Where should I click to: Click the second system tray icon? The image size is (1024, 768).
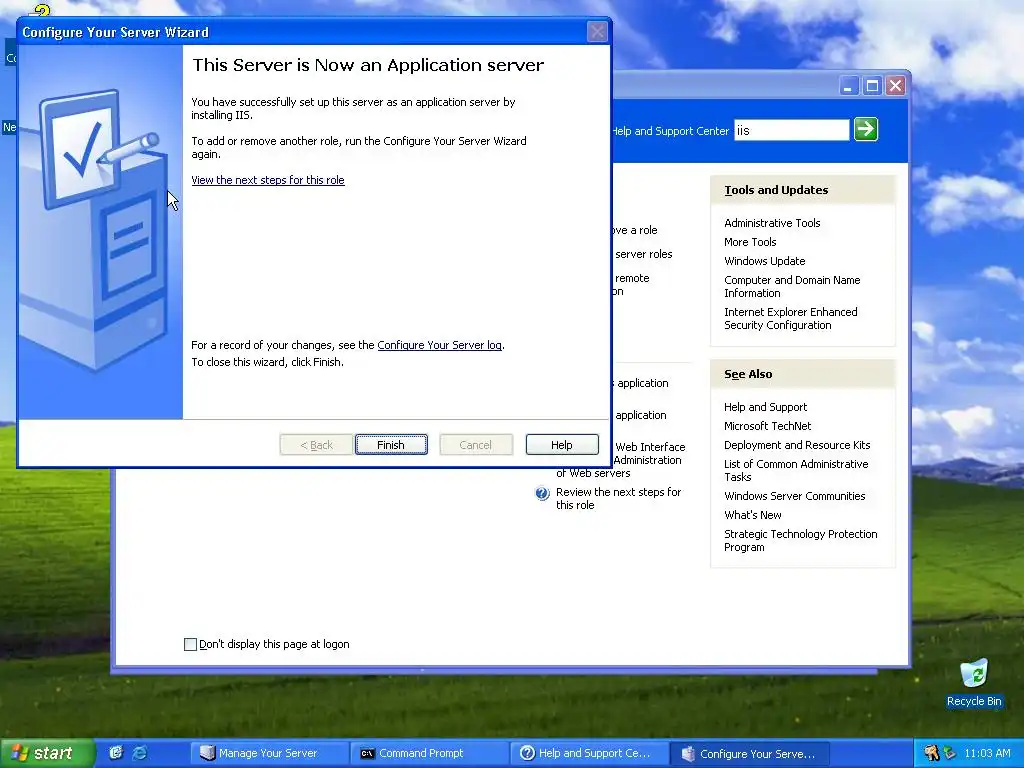[949, 753]
